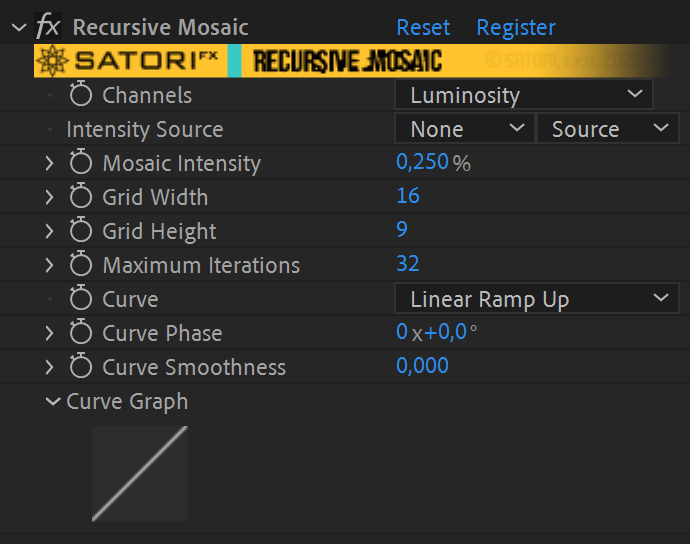Select the Curve Smoothness property label

point(194,368)
